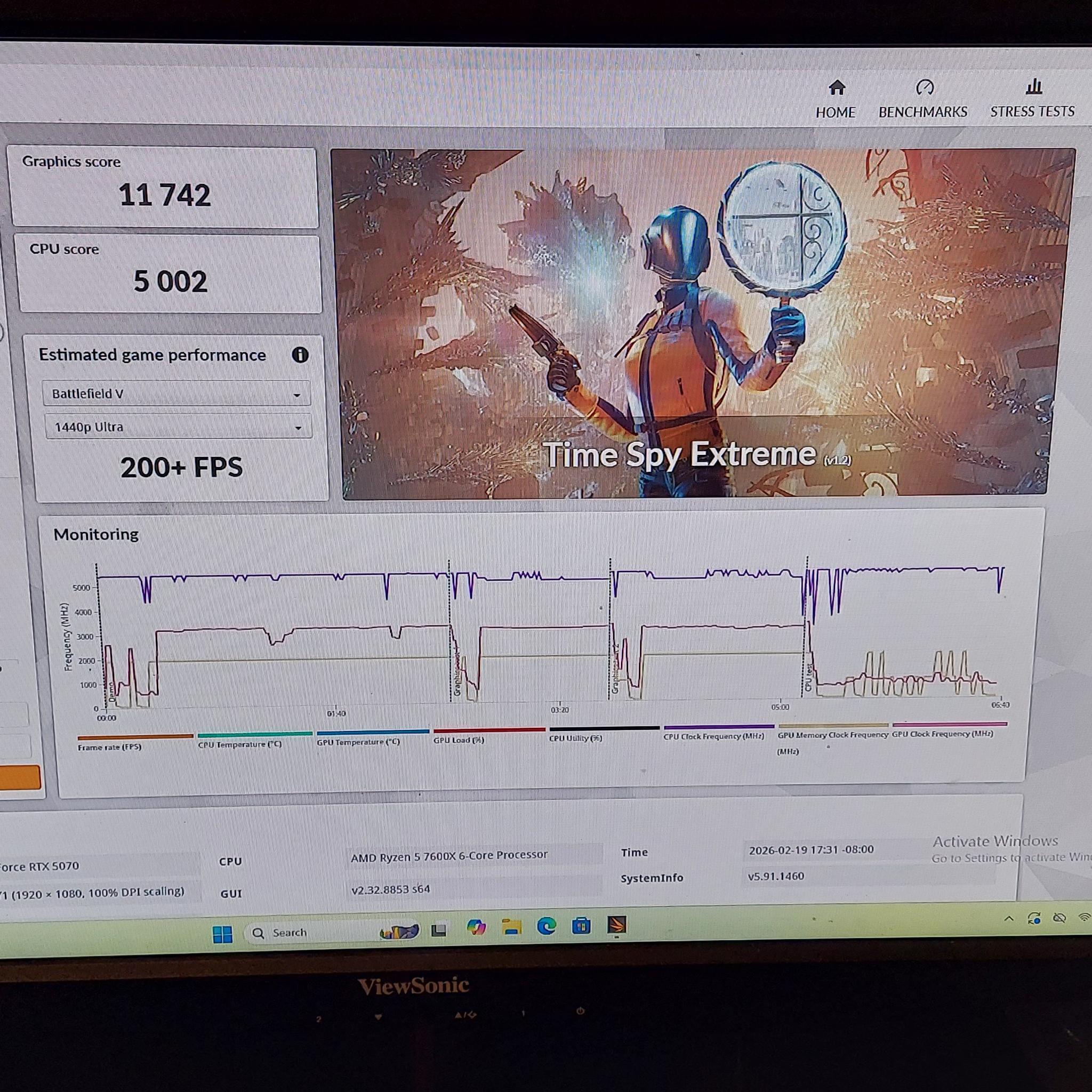
Task: Open Microsoft Store from the taskbar
Action: 581,926
